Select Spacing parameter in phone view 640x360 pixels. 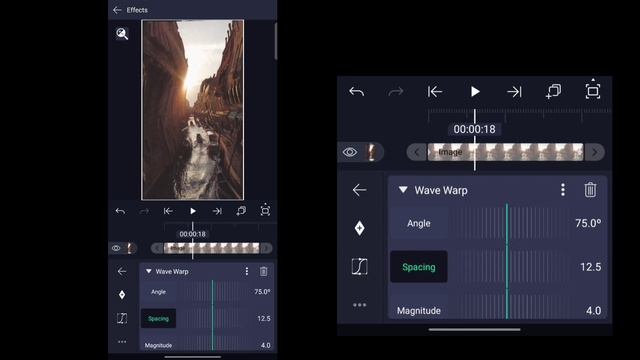[158, 318]
